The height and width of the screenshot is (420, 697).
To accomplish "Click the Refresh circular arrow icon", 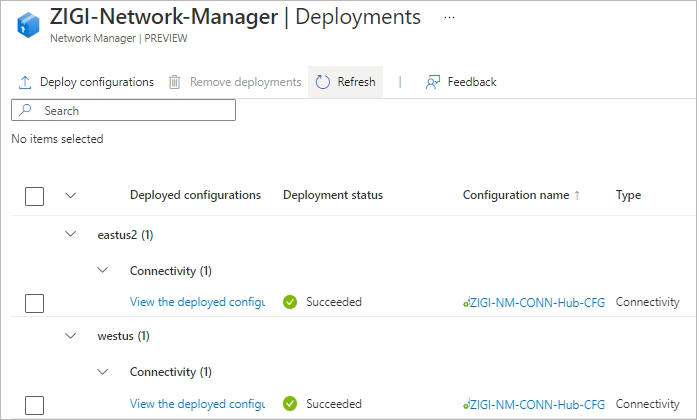I will pos(323,82).
